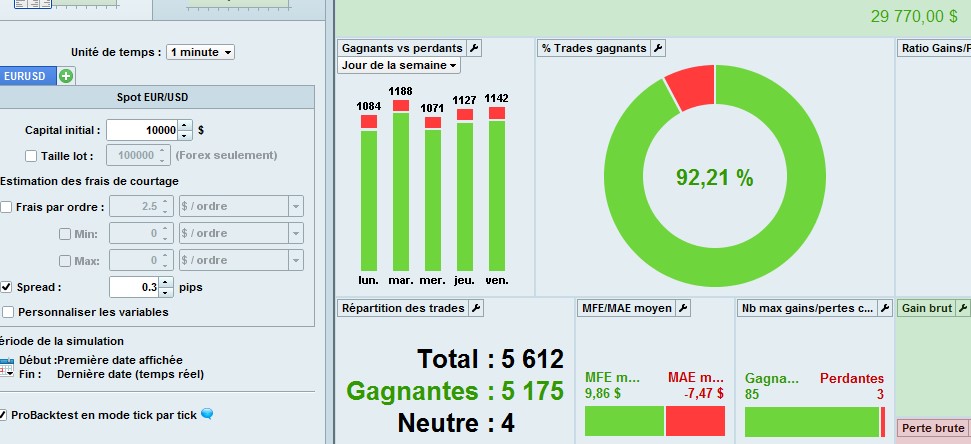This screenshot has height=444, width=971.
Task: Click the % Trades gagnants panel title
Action: coord(594,48)
